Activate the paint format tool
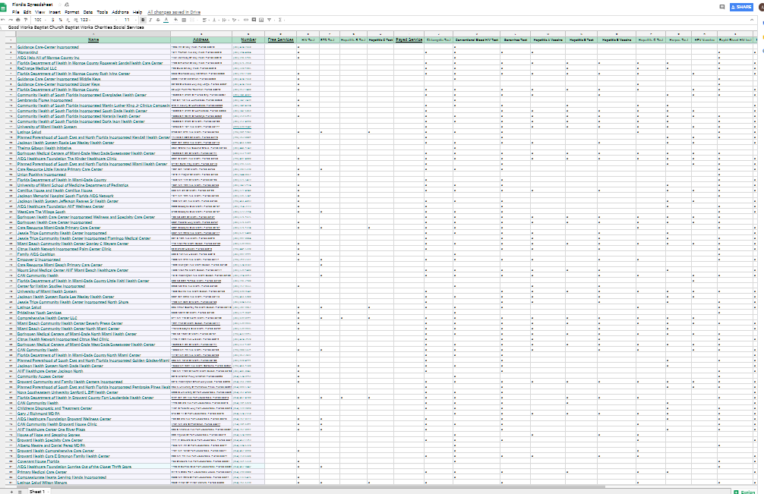The image size is (764, 494). coord(25,20)
